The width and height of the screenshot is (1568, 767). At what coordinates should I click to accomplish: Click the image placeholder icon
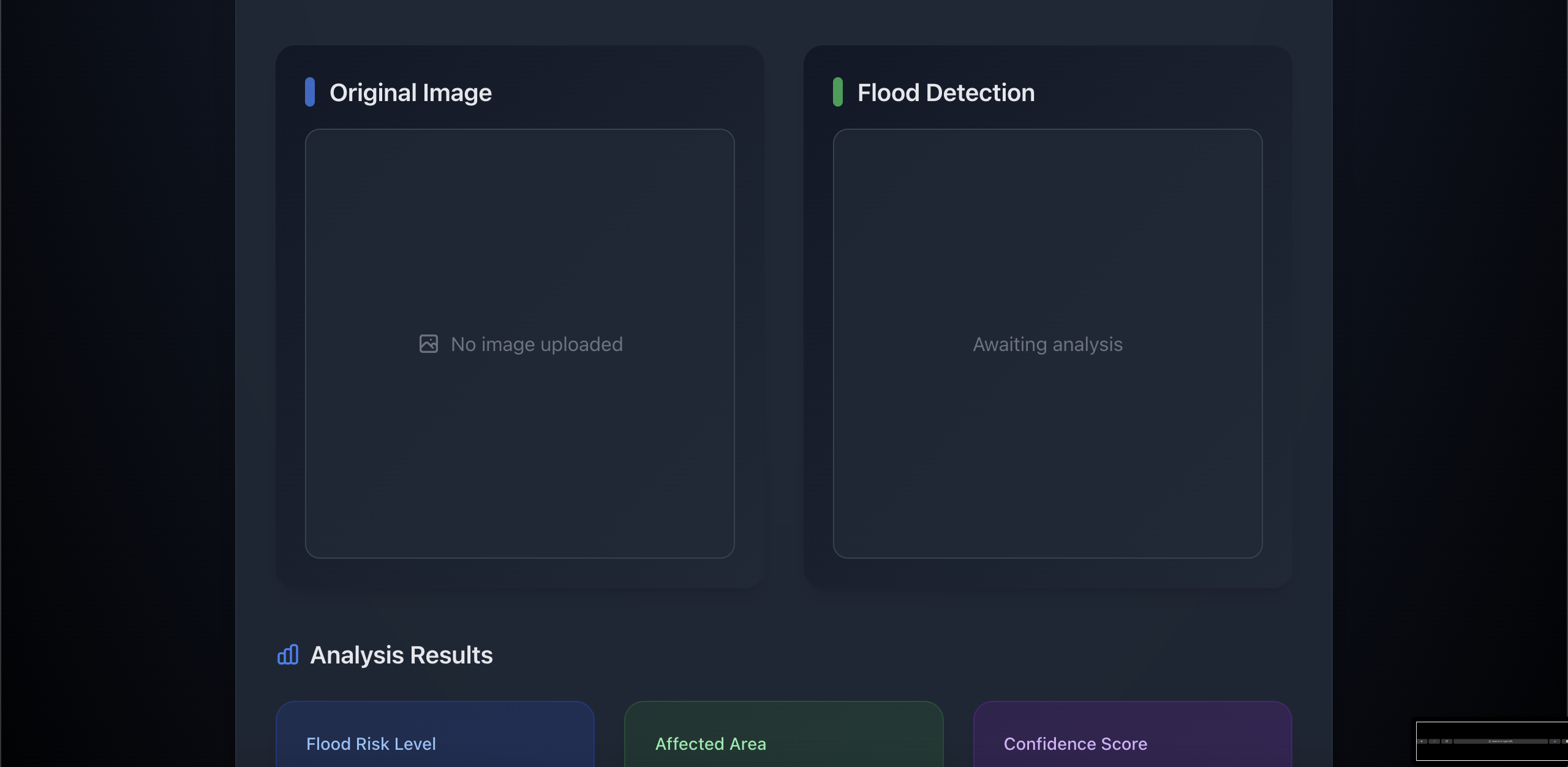pyautogui.click(x=429, y=344)
